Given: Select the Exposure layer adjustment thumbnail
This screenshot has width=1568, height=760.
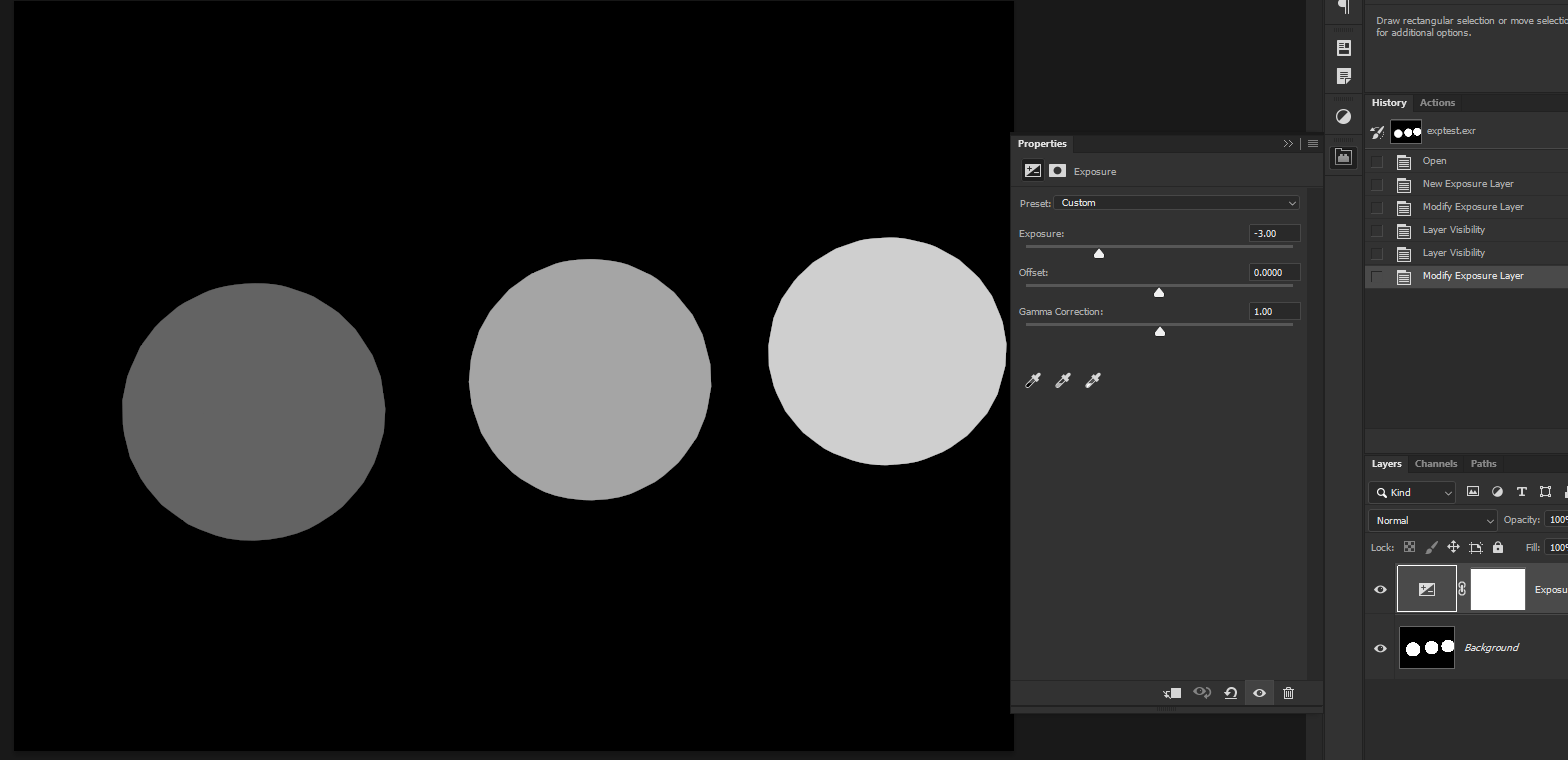Looking at the screenshot, I should (1427, 590).
